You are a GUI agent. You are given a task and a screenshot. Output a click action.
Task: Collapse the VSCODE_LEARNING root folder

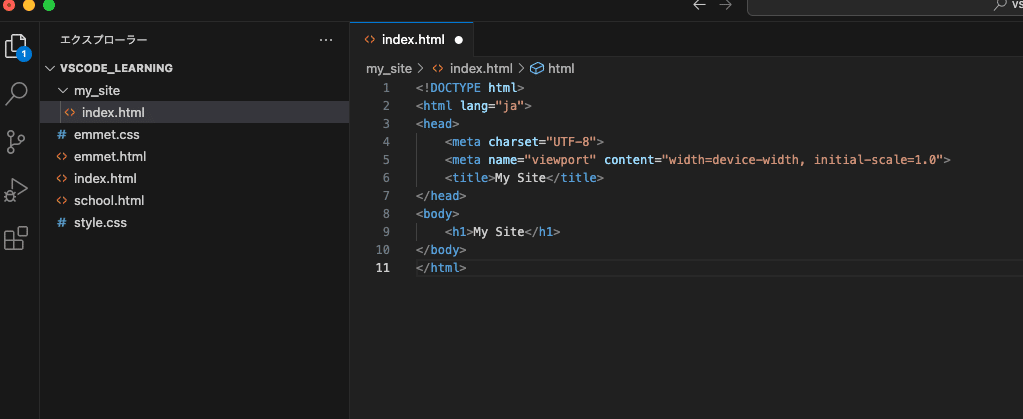click(52, 68)
